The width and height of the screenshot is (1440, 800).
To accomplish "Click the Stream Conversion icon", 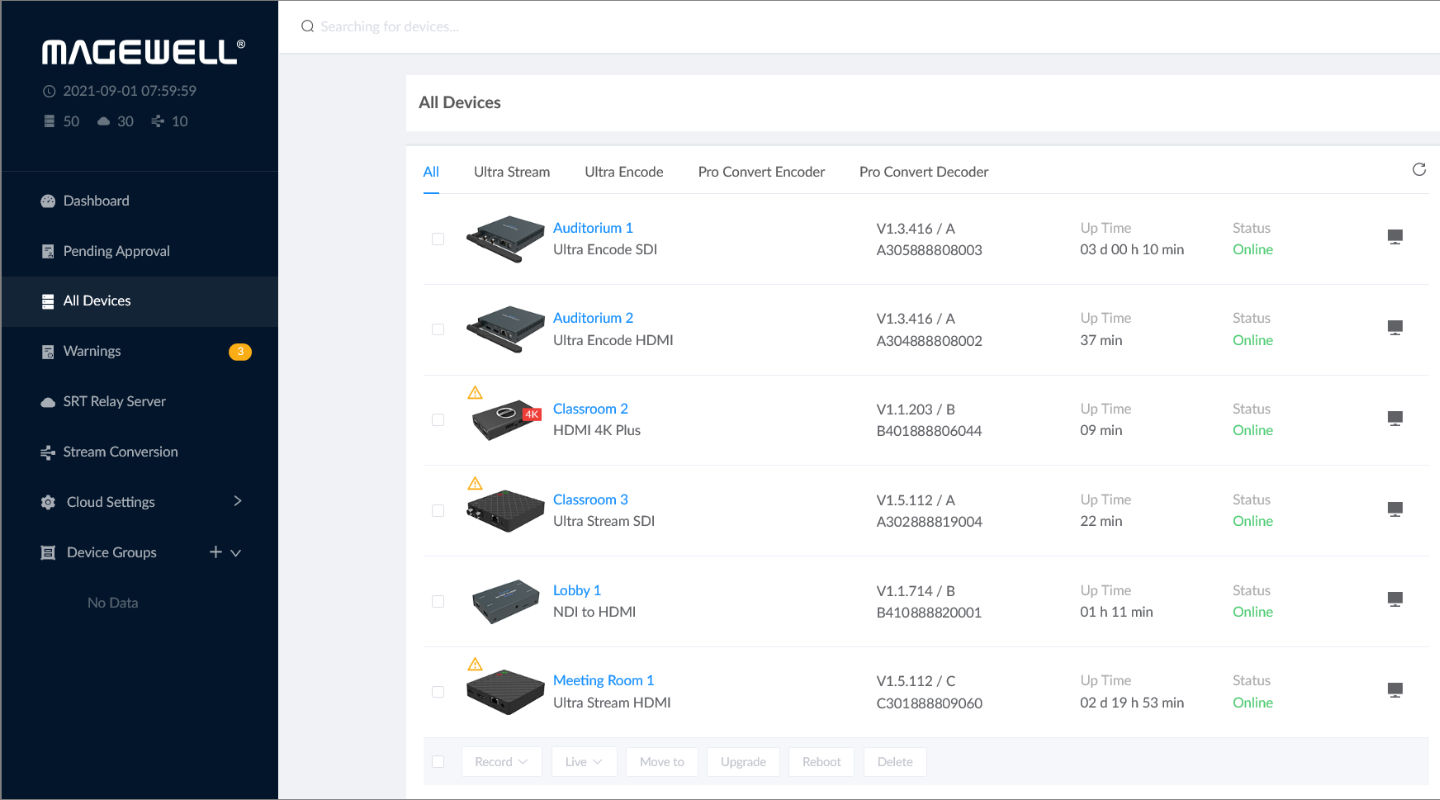I will tap(48, 453).
